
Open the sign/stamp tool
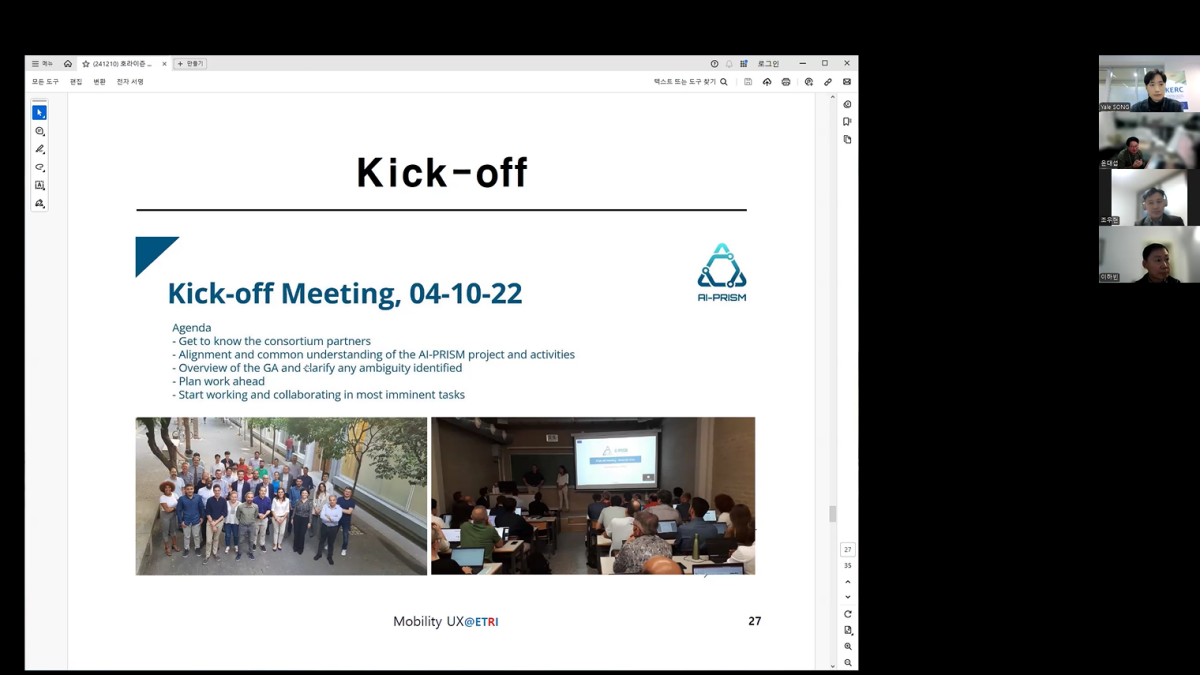pyautogui.click(x=40, y=203)
